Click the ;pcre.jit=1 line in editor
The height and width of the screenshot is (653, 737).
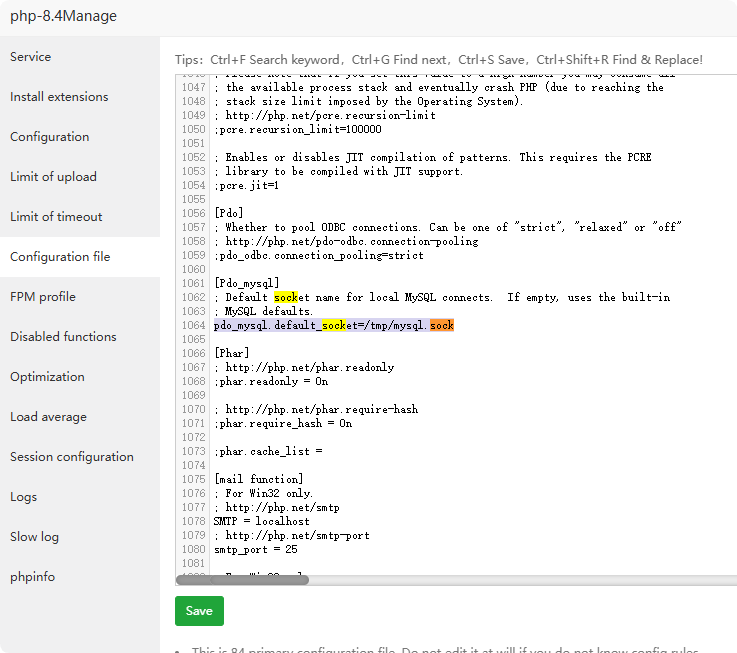coord(247,186)
